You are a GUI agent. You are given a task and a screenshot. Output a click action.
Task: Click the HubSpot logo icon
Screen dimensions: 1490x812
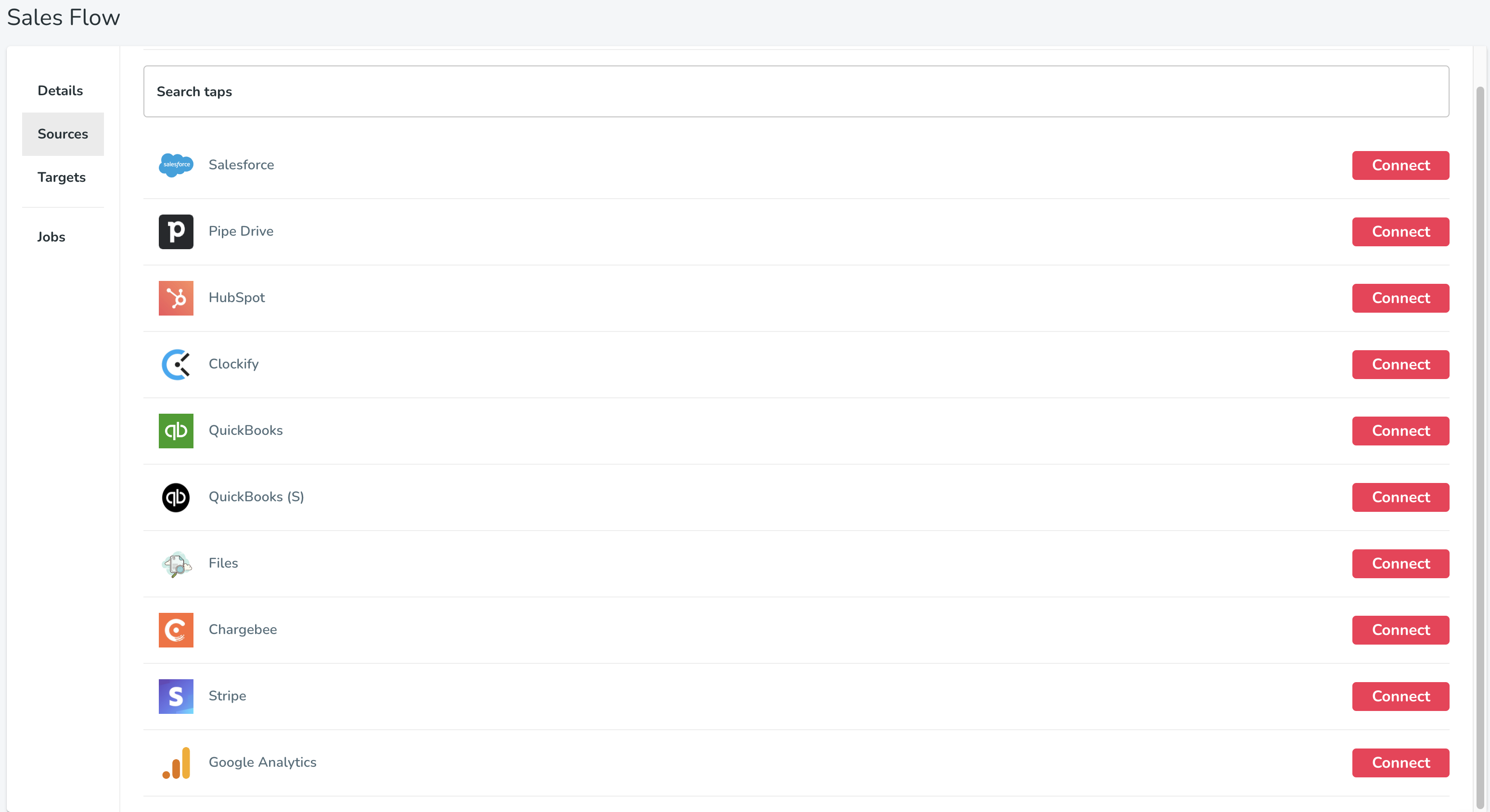176,298
